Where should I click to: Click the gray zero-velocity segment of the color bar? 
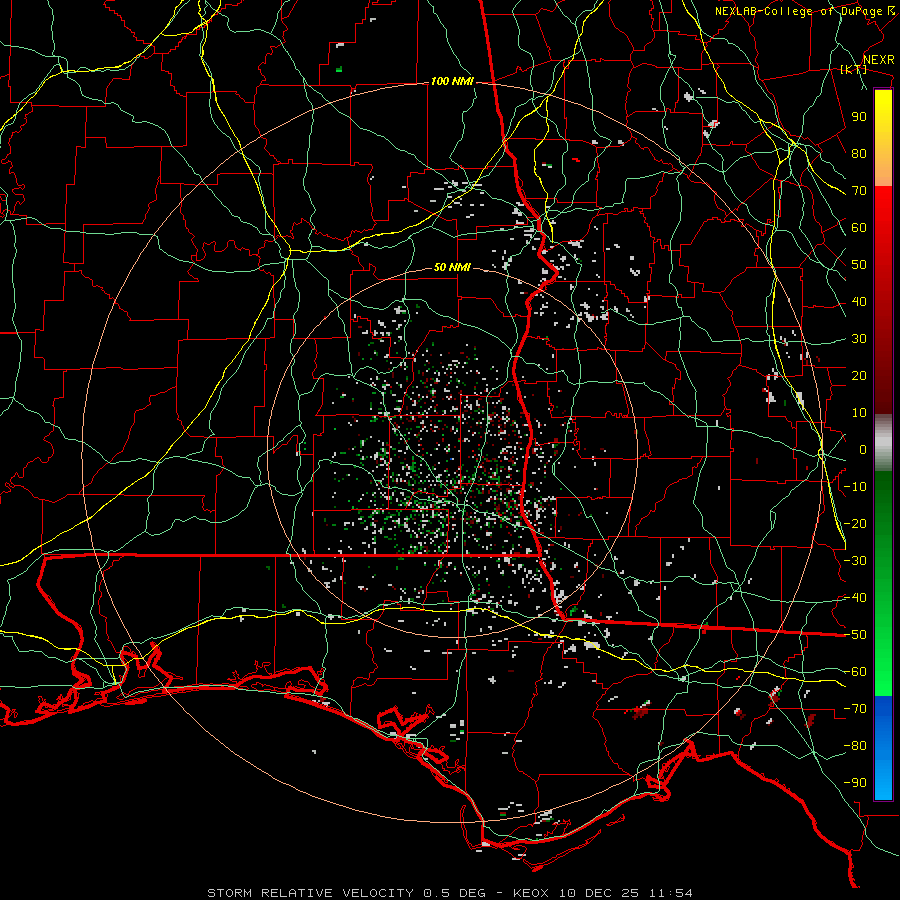883,443
